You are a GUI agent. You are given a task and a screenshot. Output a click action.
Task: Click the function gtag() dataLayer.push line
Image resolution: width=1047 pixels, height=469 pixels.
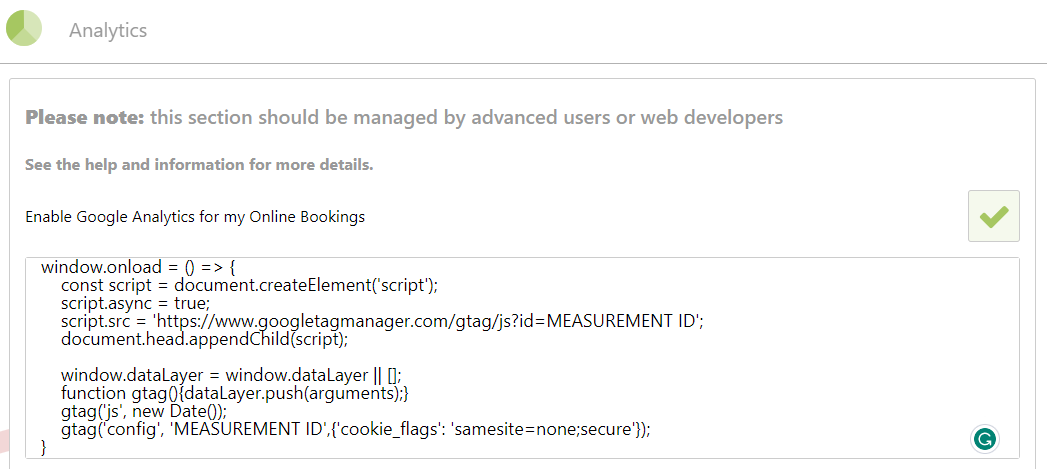(234, 393)
